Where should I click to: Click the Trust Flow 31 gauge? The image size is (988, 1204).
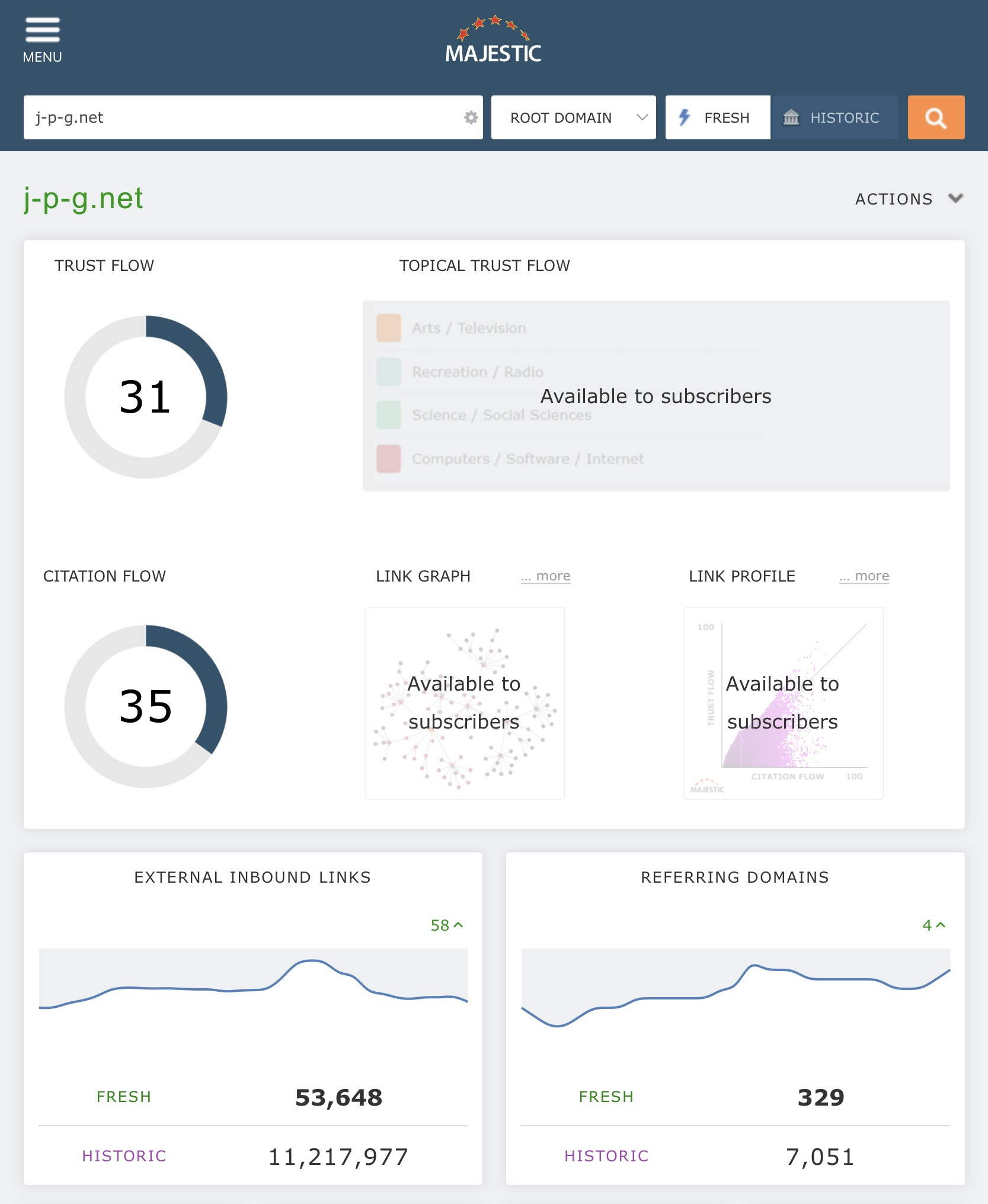(x=146, y=397)
